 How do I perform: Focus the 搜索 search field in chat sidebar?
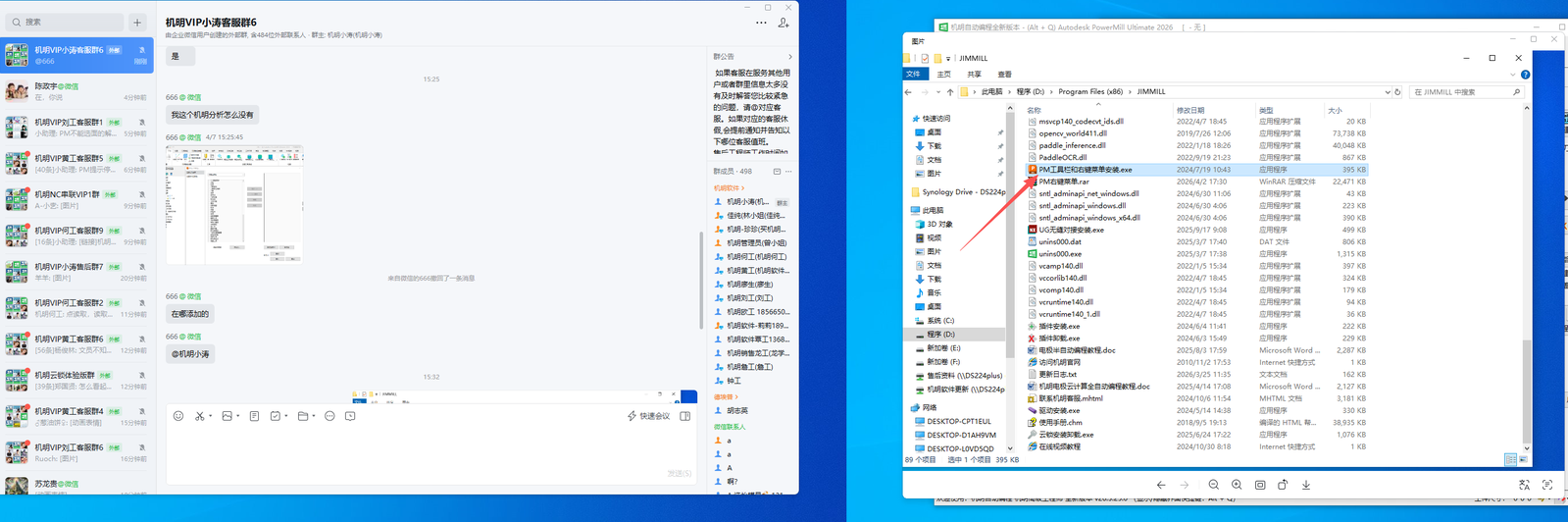(65, 22)
